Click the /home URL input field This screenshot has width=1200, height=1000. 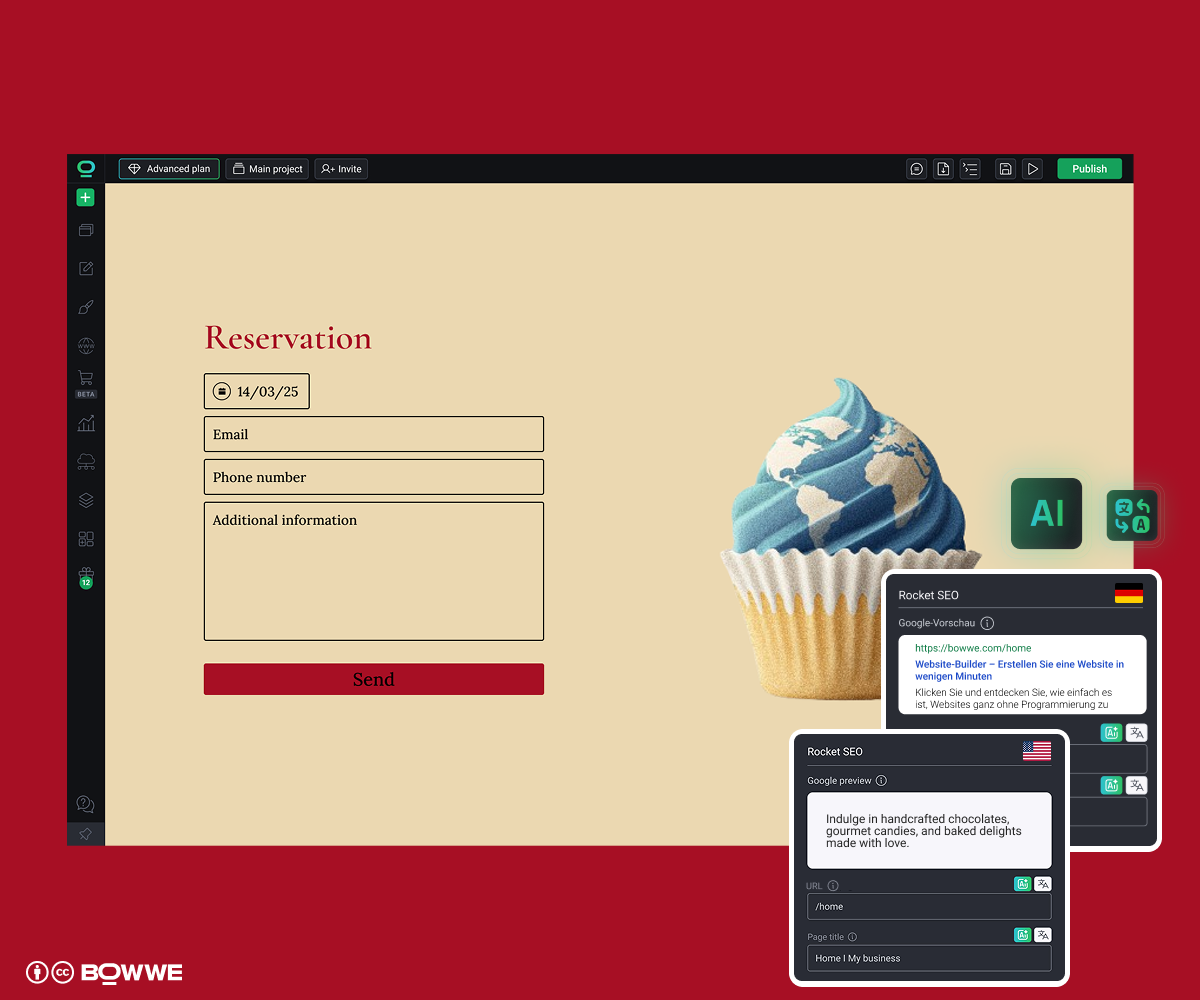coord(929,907)
